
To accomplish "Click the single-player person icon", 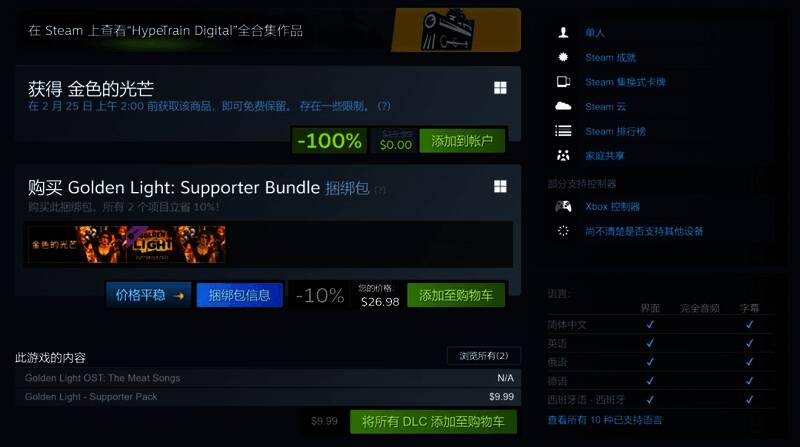I will point(563,33).
